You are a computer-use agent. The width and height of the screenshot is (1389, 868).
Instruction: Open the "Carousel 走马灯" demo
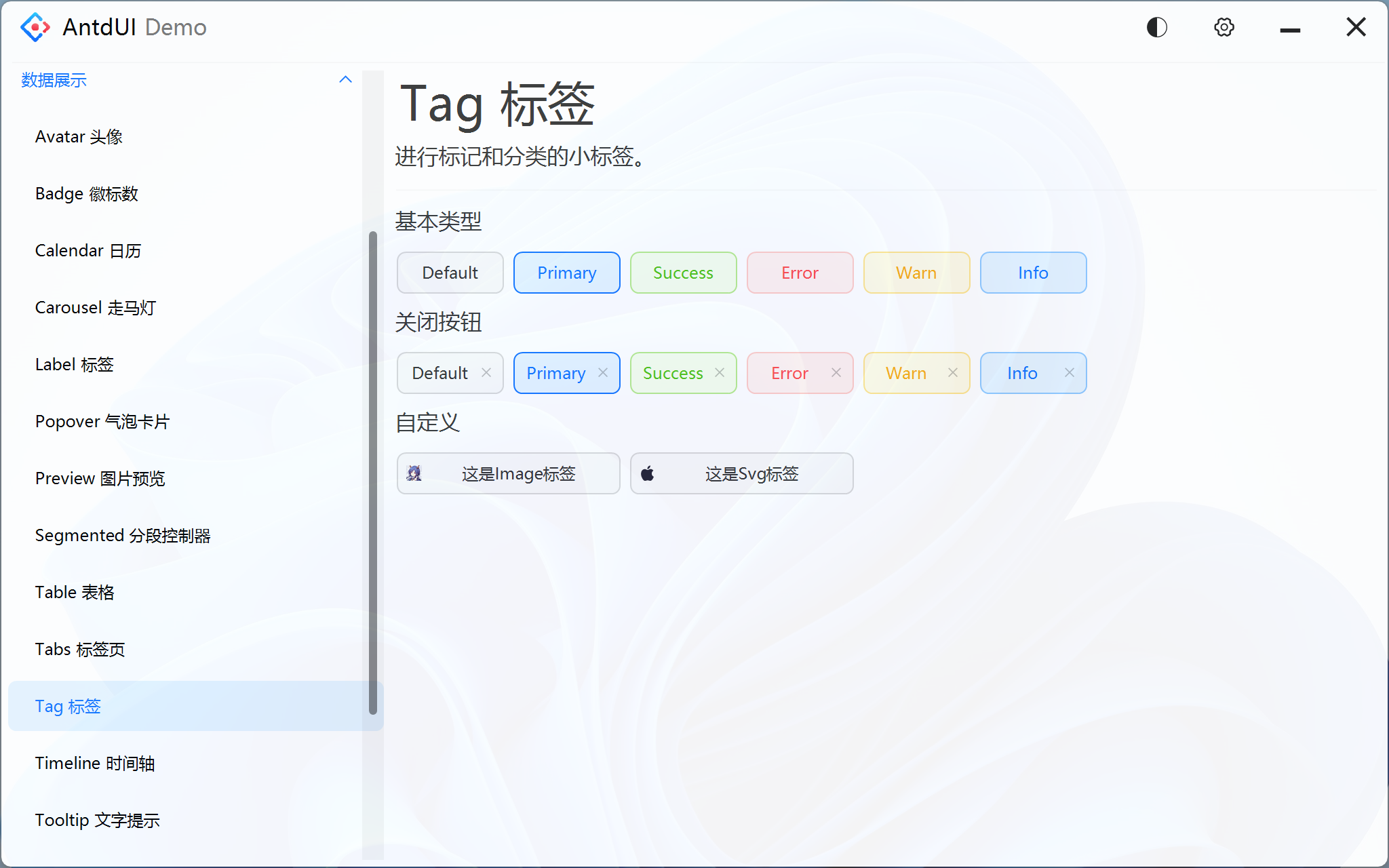point(95,307)
